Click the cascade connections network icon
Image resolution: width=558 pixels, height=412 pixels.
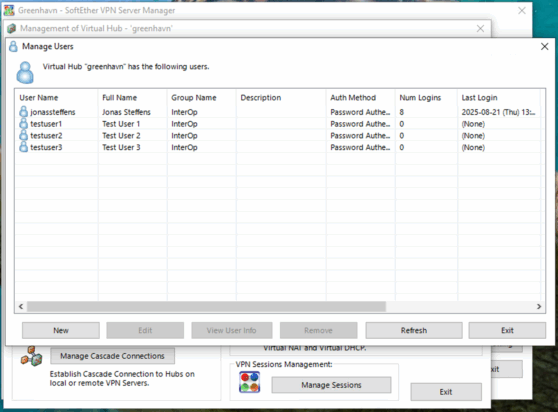tap(31, 356)
